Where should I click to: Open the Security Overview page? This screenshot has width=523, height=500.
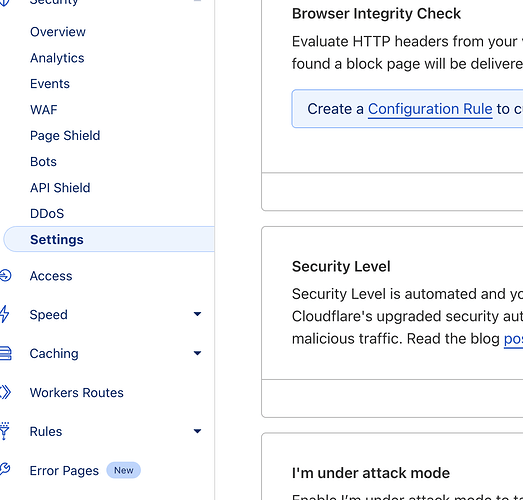coord(58,32)
